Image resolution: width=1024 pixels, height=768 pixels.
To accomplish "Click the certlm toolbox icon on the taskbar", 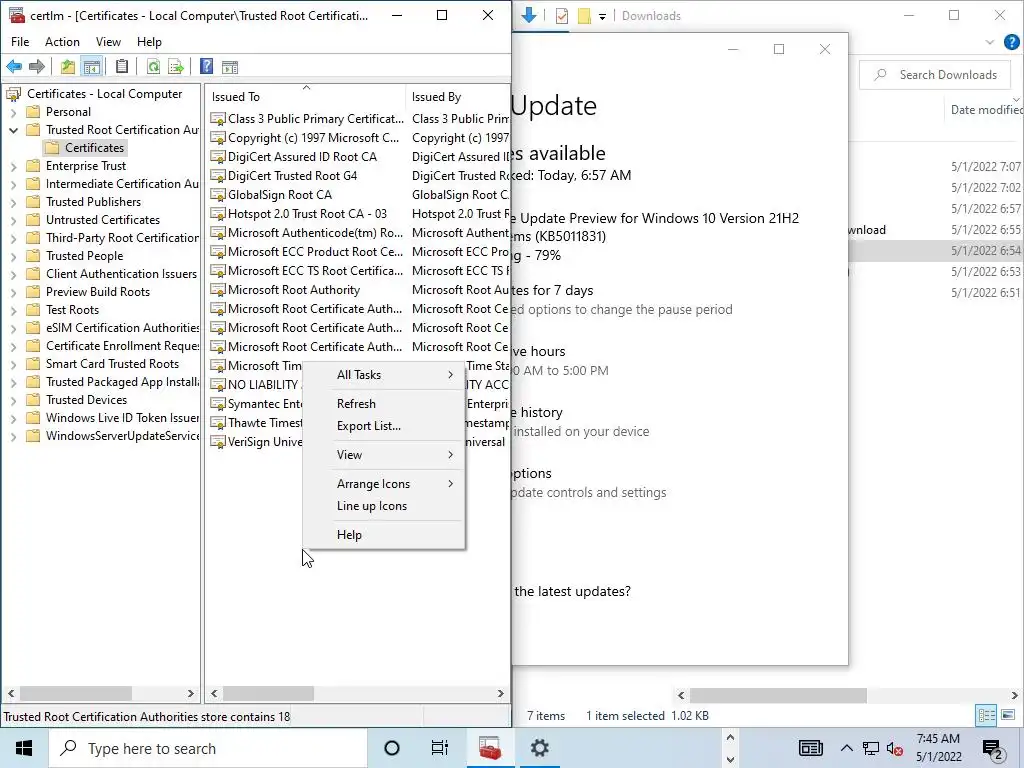I will click(x=489, y=748).
